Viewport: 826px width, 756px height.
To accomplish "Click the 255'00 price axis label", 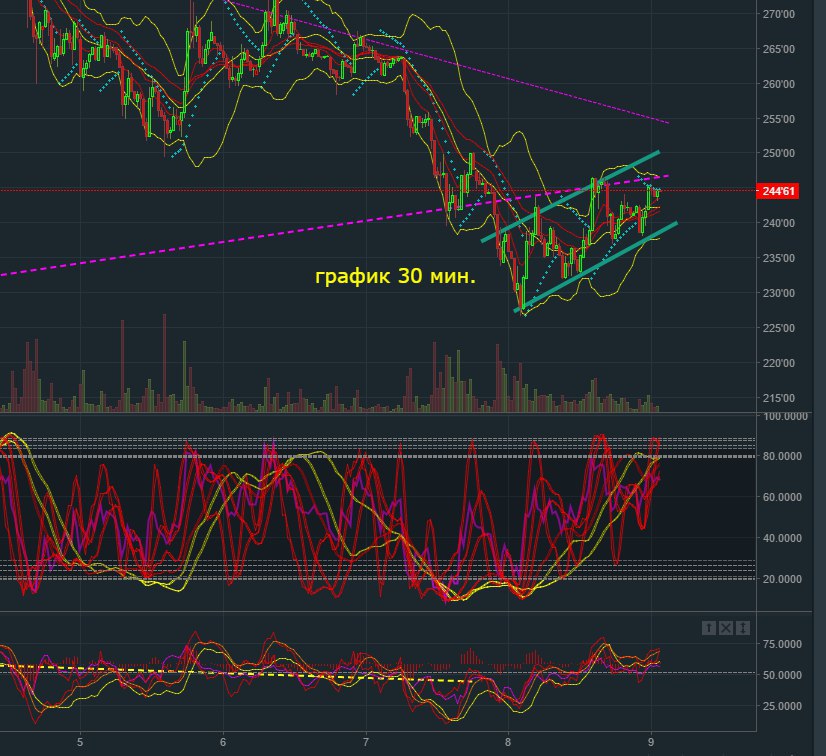I will click(779, 119).
